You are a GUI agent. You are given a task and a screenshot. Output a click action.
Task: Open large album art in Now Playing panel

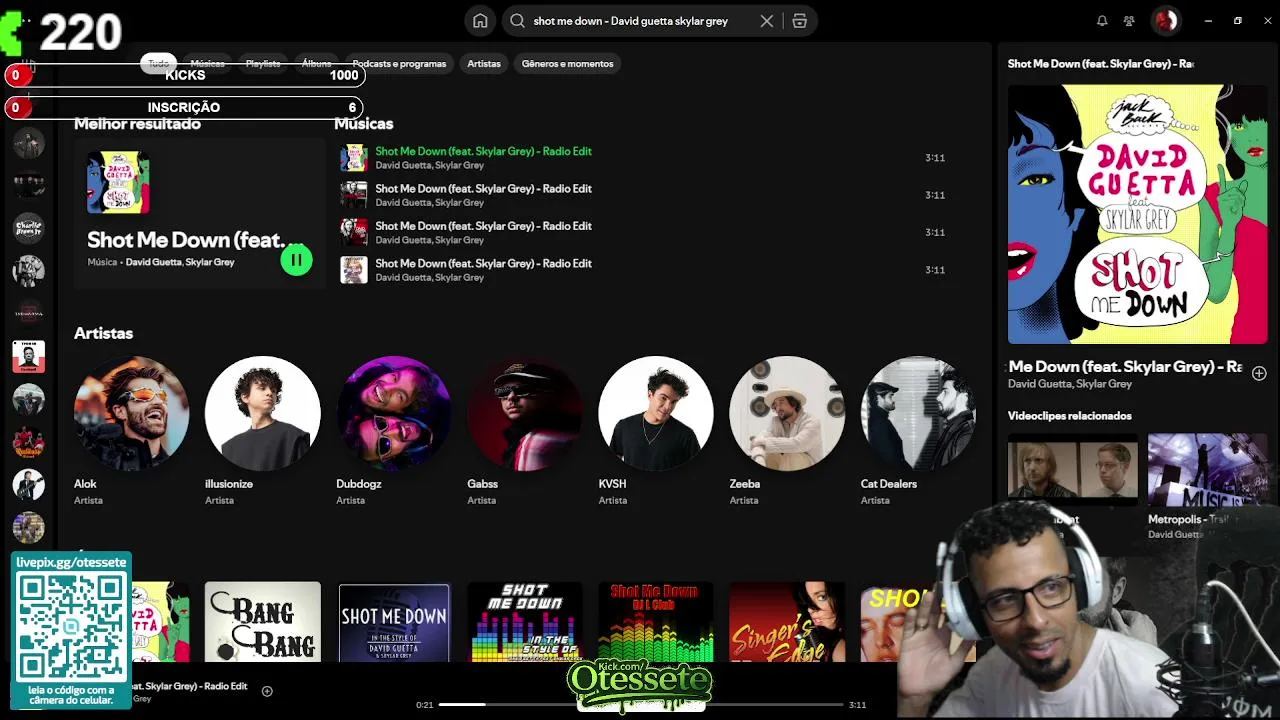1137,214
